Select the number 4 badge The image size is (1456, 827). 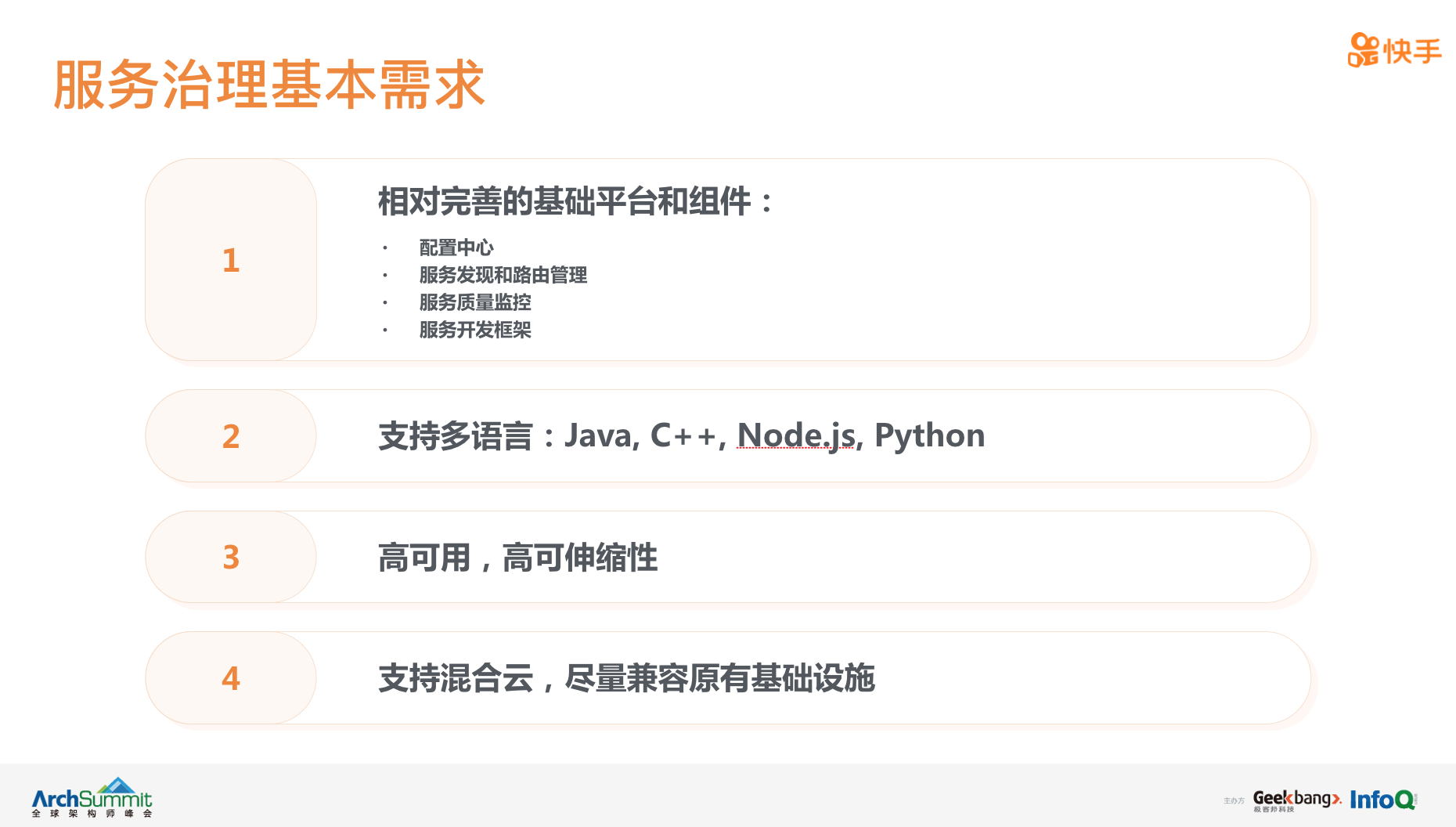tap(231, 678)
